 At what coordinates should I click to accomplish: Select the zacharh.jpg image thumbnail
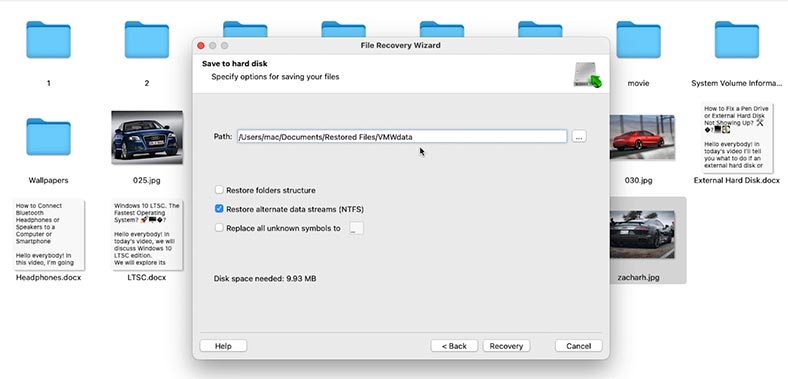tap(642, 234)
